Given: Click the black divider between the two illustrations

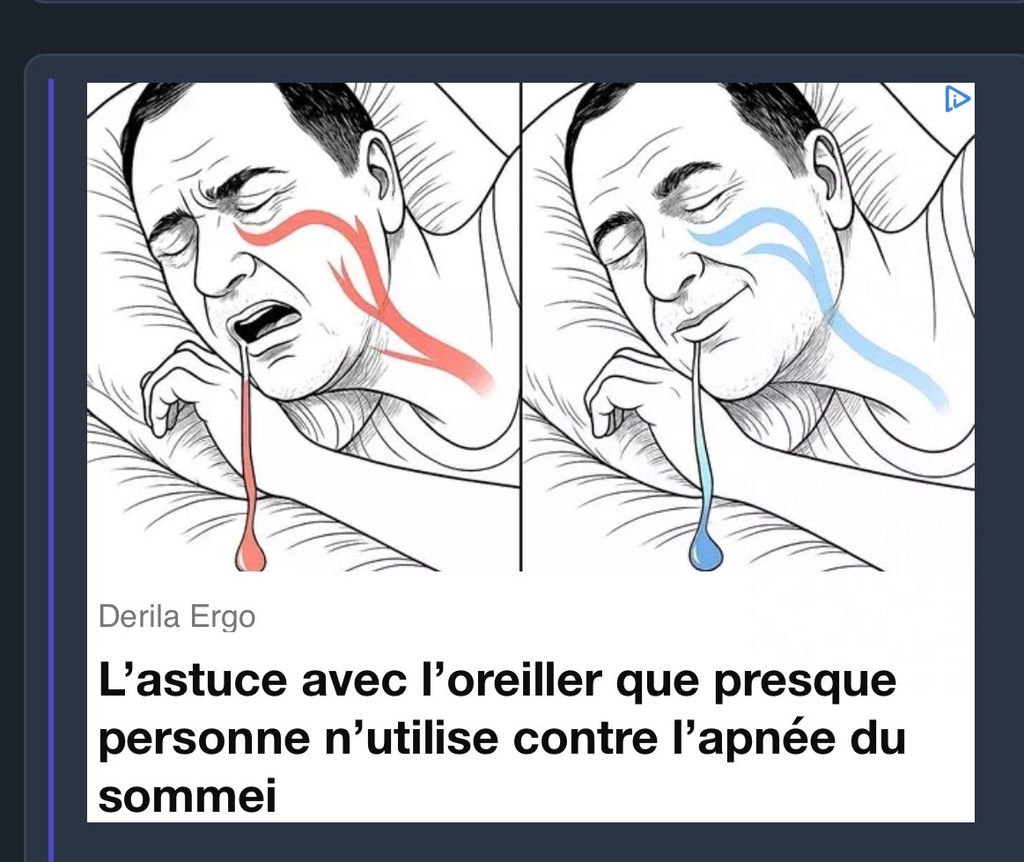Looking at the screenshot, I should click(x=521, y=327).
